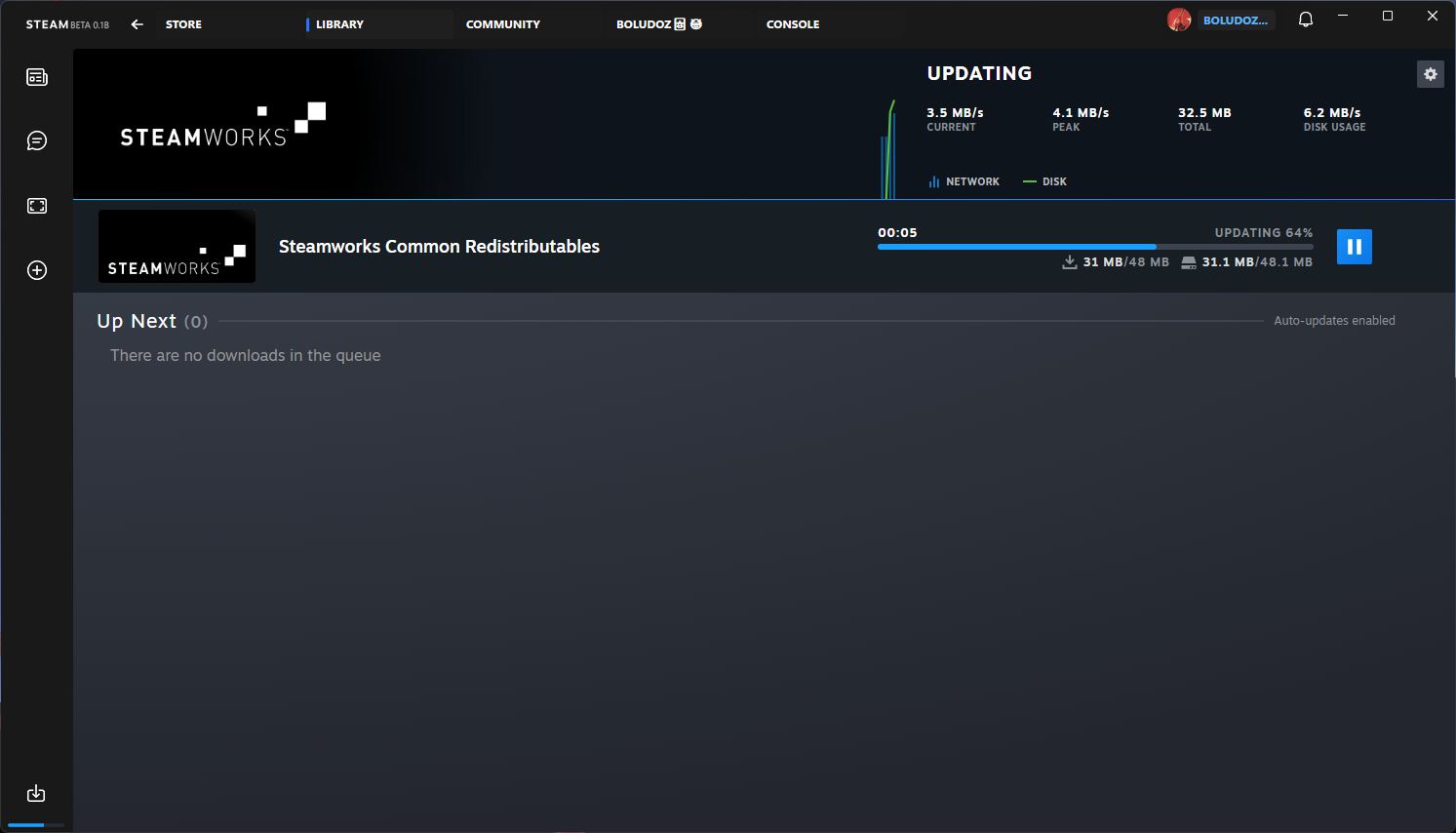The height and width of the screenshot is (833, 1456).
Task: Click the 6.2 MB/s disk usage
Action: pyautogui.click(x=1332, y=113)
